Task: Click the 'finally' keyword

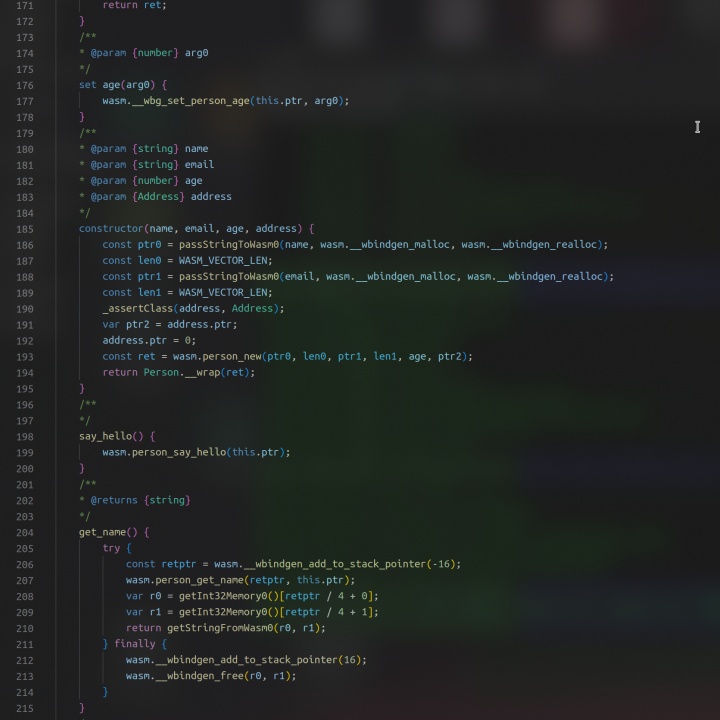Action: 135,644
